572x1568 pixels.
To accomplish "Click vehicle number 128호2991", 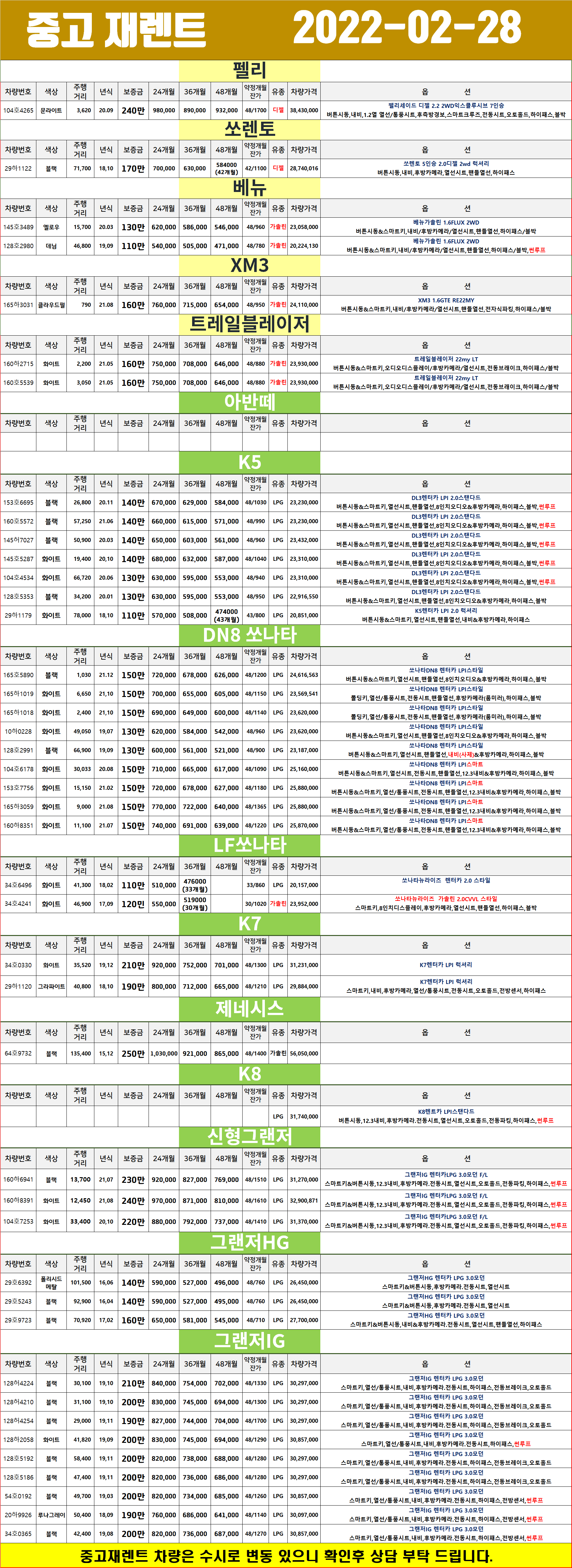I will [x=18, y=751].
